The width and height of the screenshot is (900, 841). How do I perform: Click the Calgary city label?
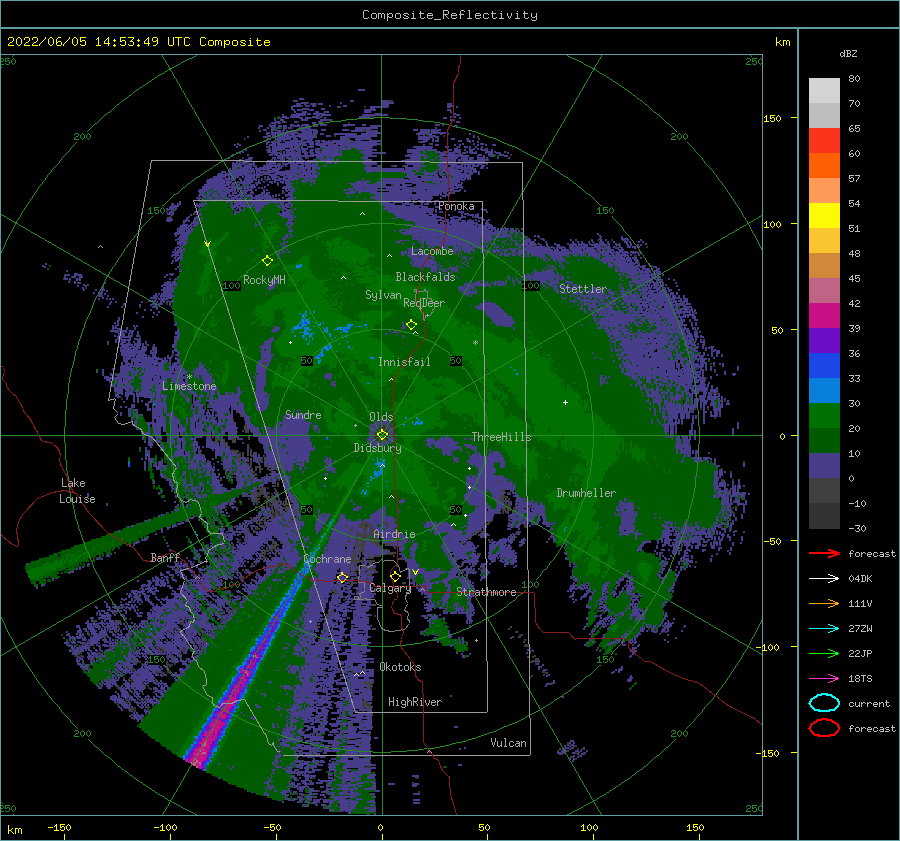coord(390,588)
